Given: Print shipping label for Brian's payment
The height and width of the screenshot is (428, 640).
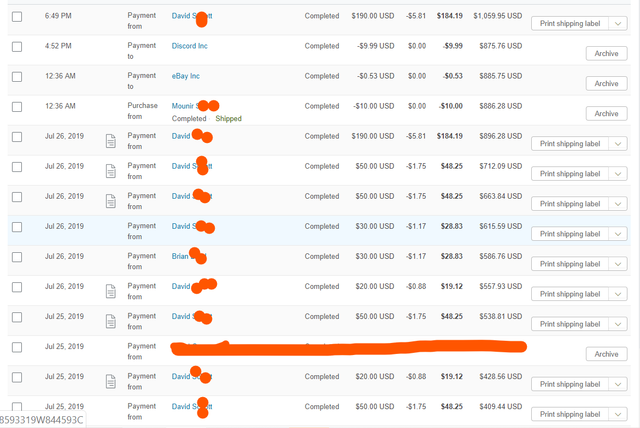Looking at the screenshot, I should [x=570, y=264].
